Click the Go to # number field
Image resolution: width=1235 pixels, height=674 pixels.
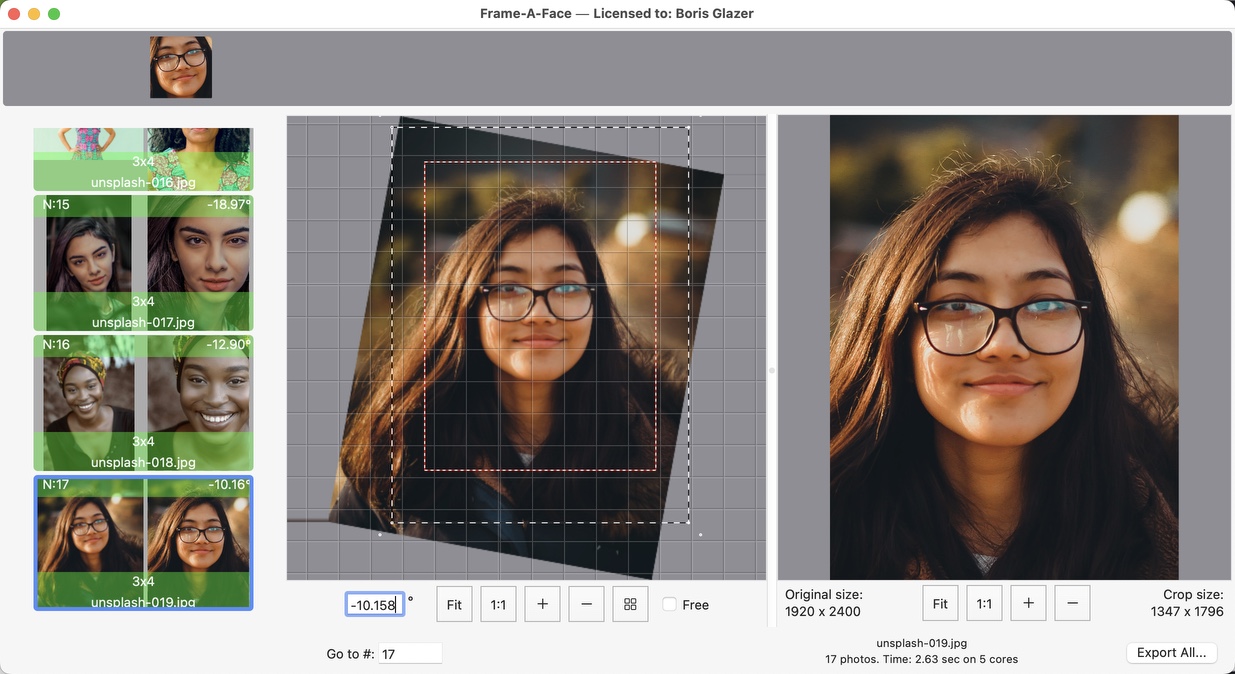pos(411,652)
